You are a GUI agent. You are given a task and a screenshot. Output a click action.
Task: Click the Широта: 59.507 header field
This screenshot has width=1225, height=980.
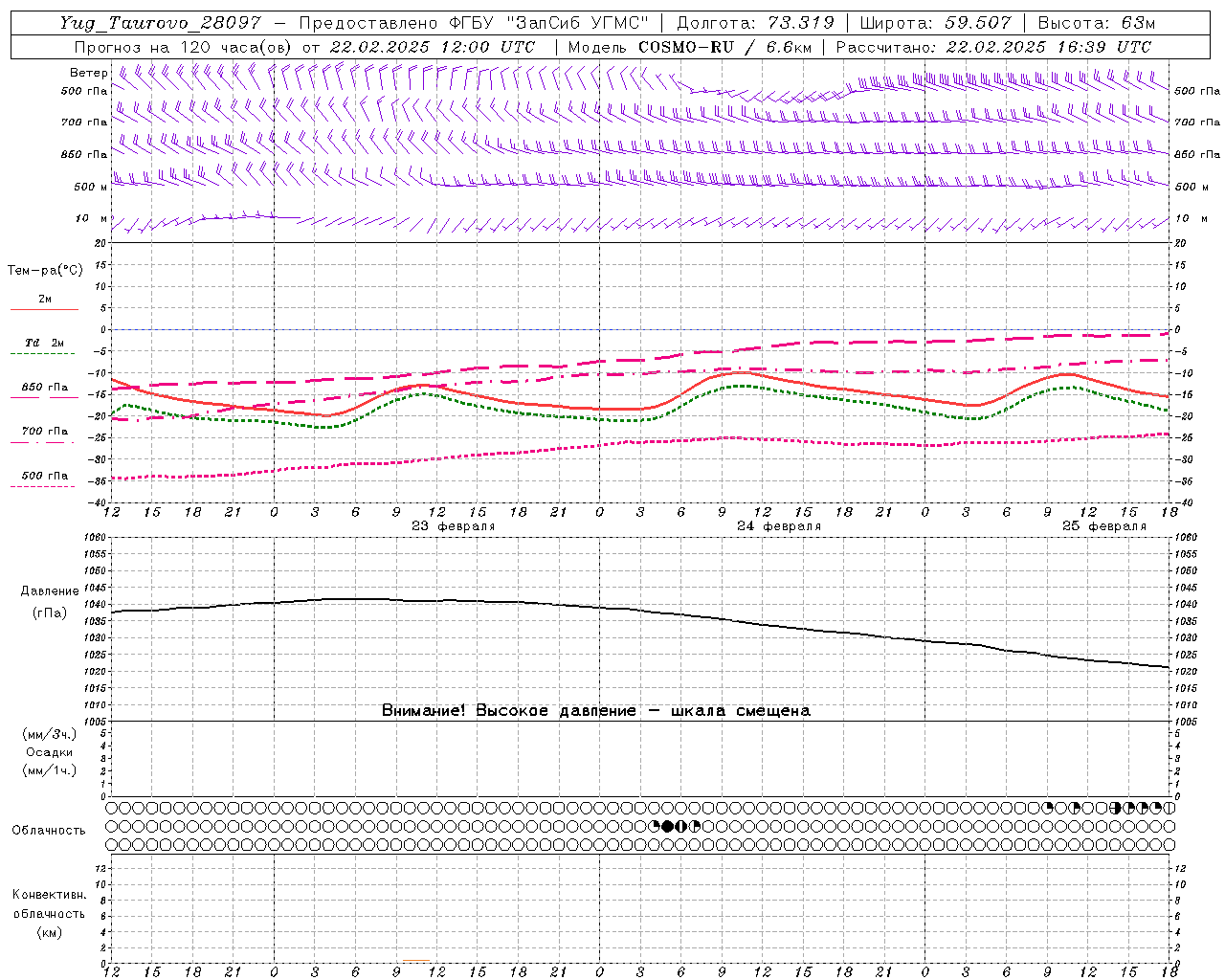[935, 23]
